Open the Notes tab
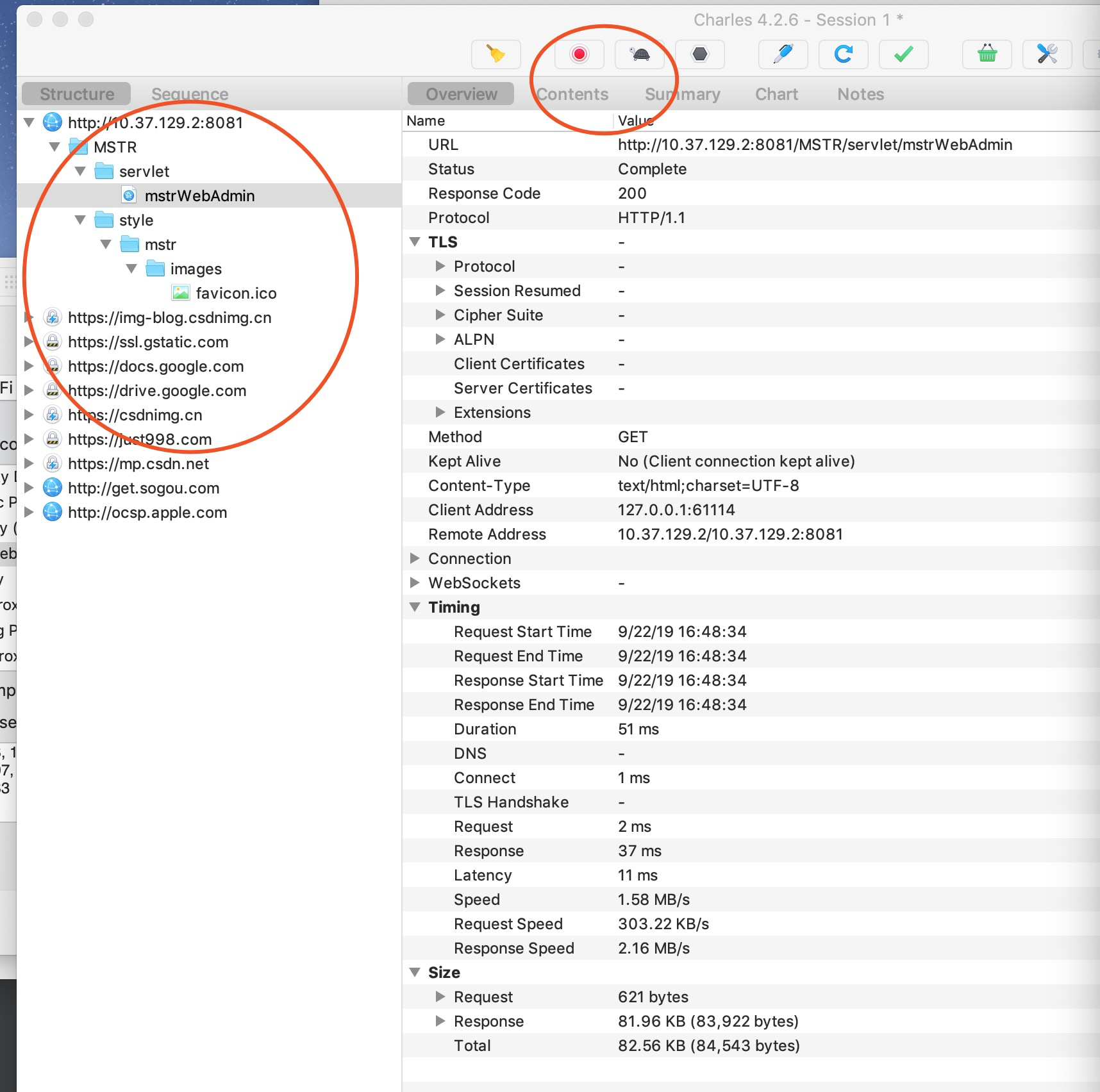1100x1092 pixels. [x=860, y=94]
